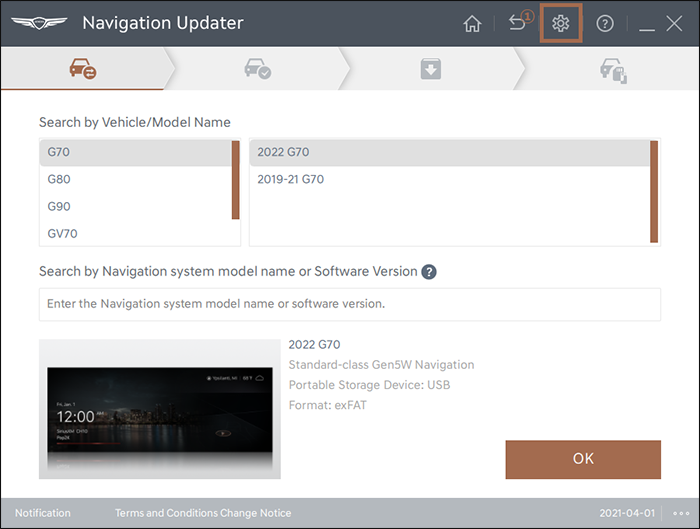
Task: Choose the 2022 G70 model
Action: coord(450,152)
